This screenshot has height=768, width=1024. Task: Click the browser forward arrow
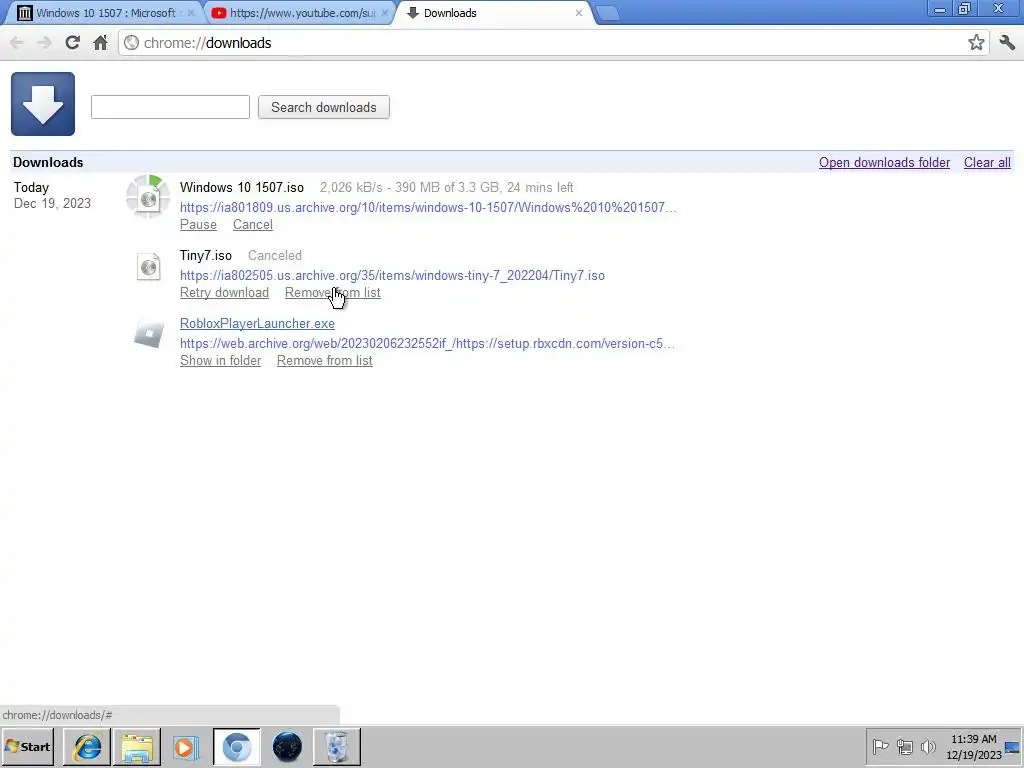44,43
